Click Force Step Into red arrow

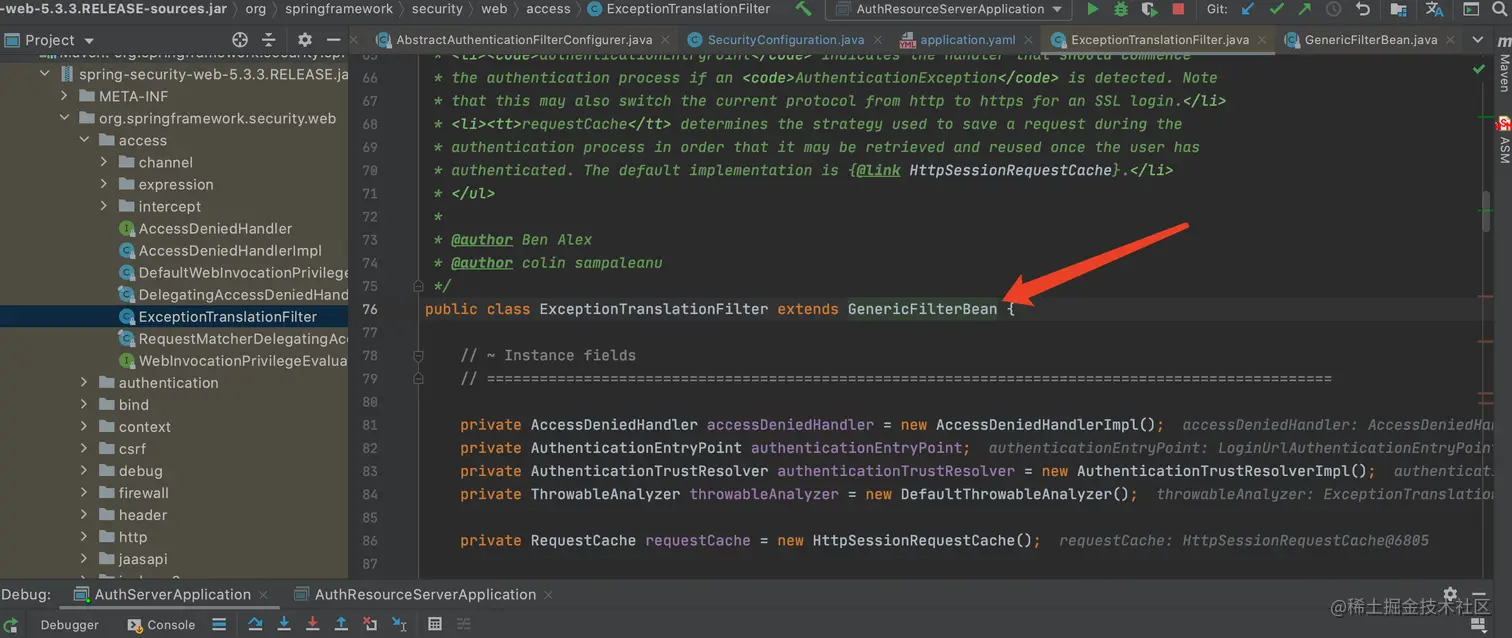click(x=312, y=624)
